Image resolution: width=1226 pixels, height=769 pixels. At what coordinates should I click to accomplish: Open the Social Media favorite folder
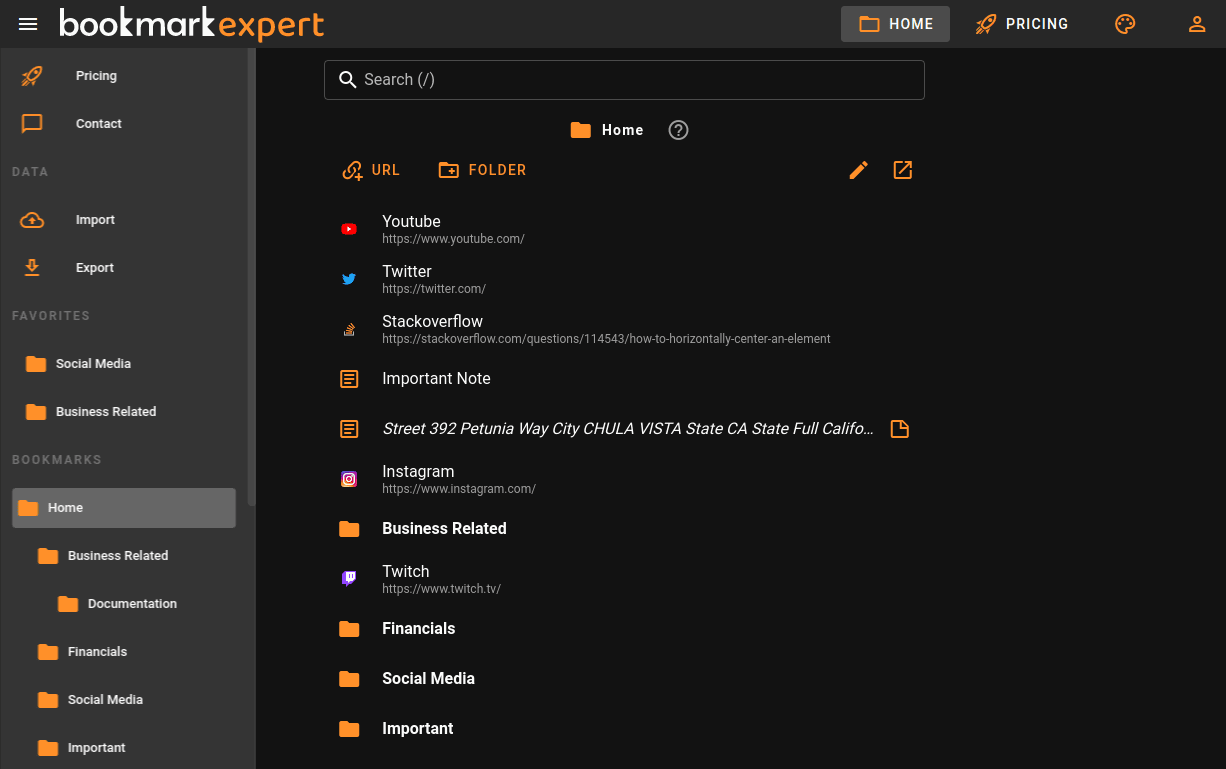click(x=93, y=364)
